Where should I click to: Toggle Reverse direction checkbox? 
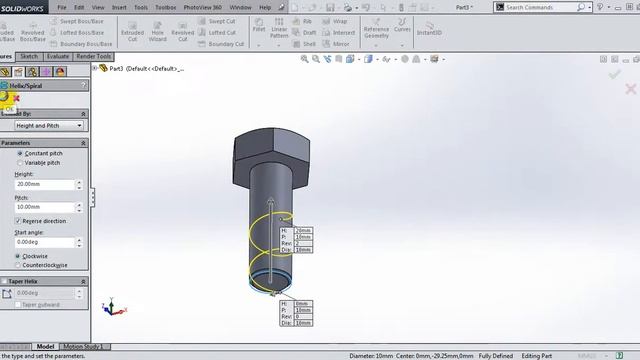pos(18,221)
